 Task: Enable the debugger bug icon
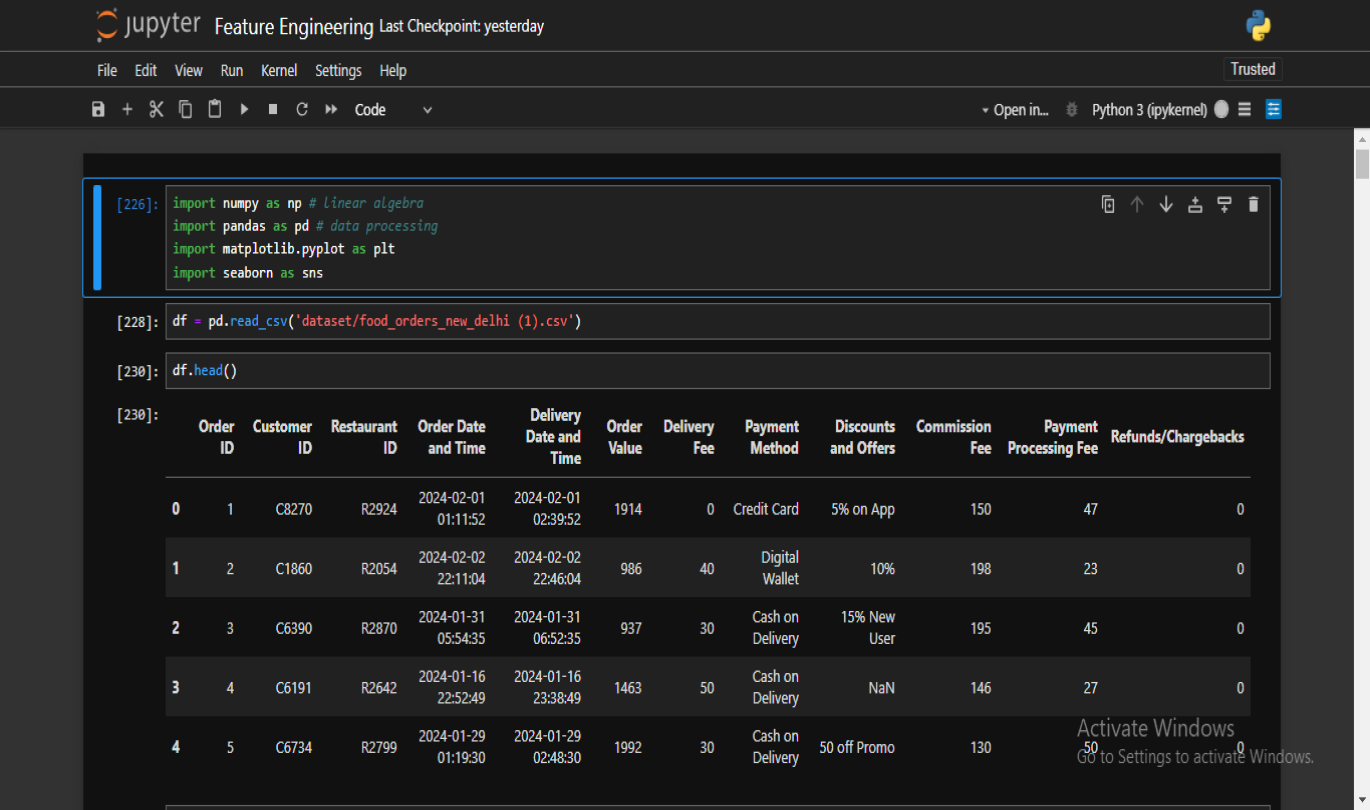[1072, 110]
